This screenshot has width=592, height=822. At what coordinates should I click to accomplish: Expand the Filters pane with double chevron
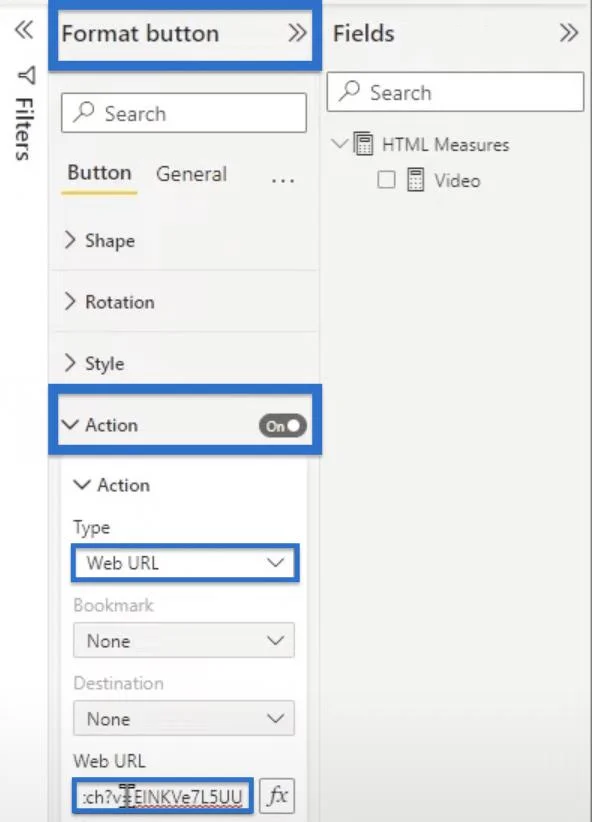tap(24, 30)
